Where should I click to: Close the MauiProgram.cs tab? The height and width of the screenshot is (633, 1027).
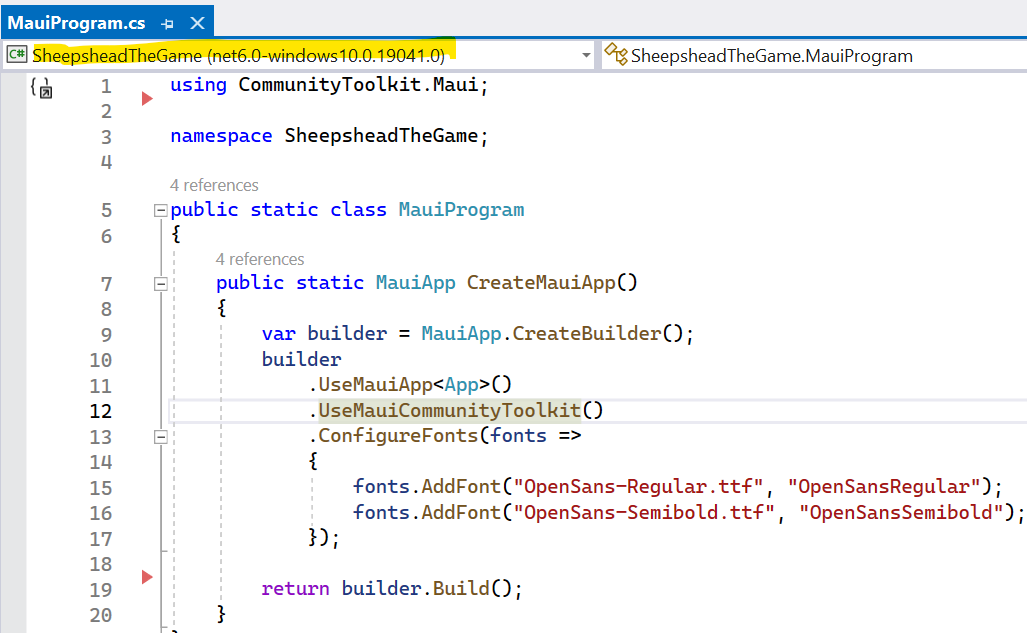point(197,24)
